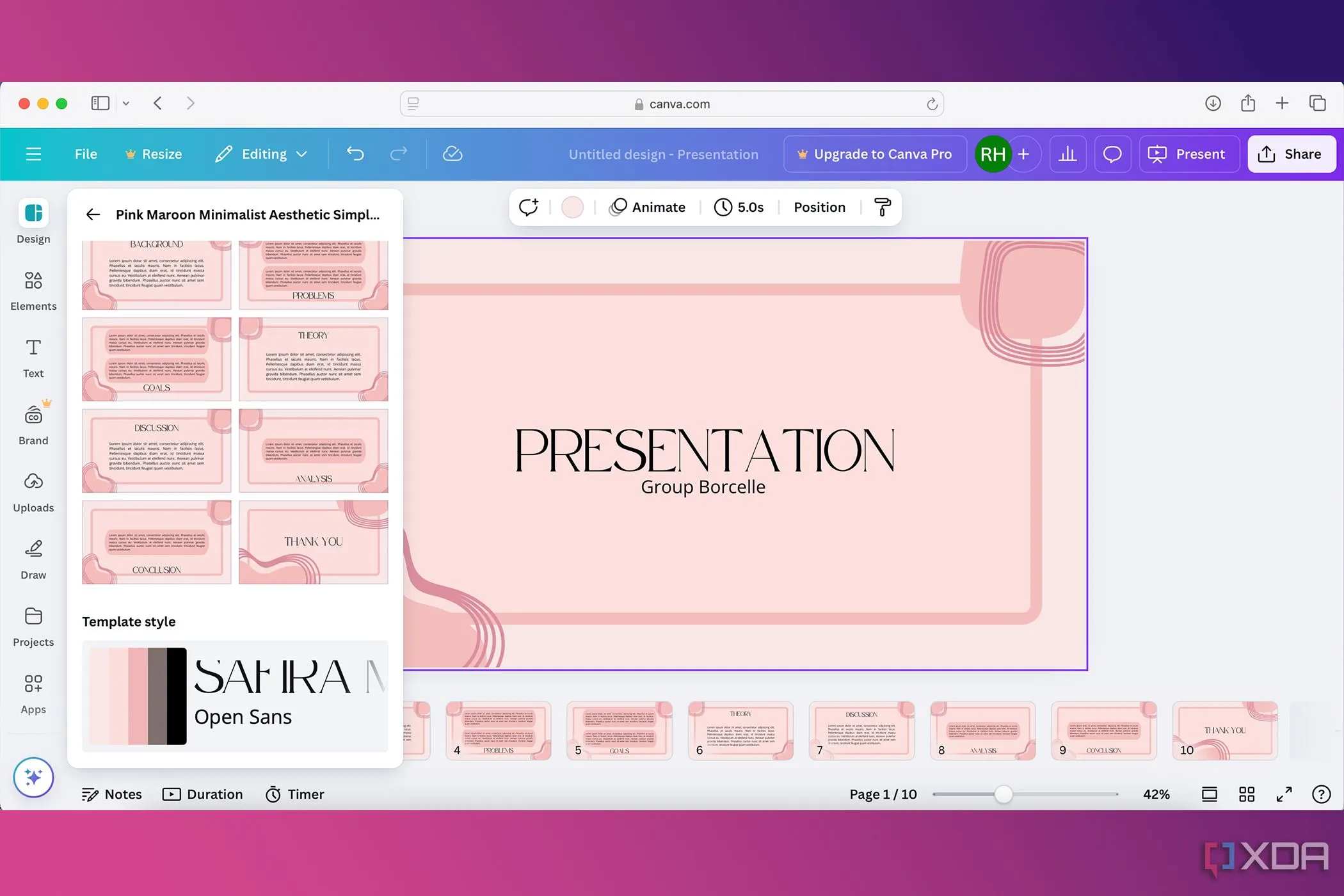
Task: Open the File menu
Action: 86,154
